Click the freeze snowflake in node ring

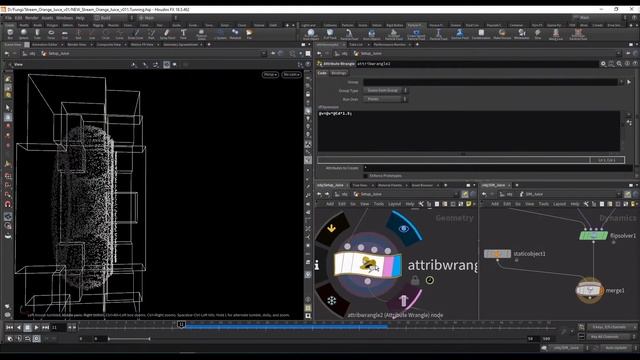point(331,301)
